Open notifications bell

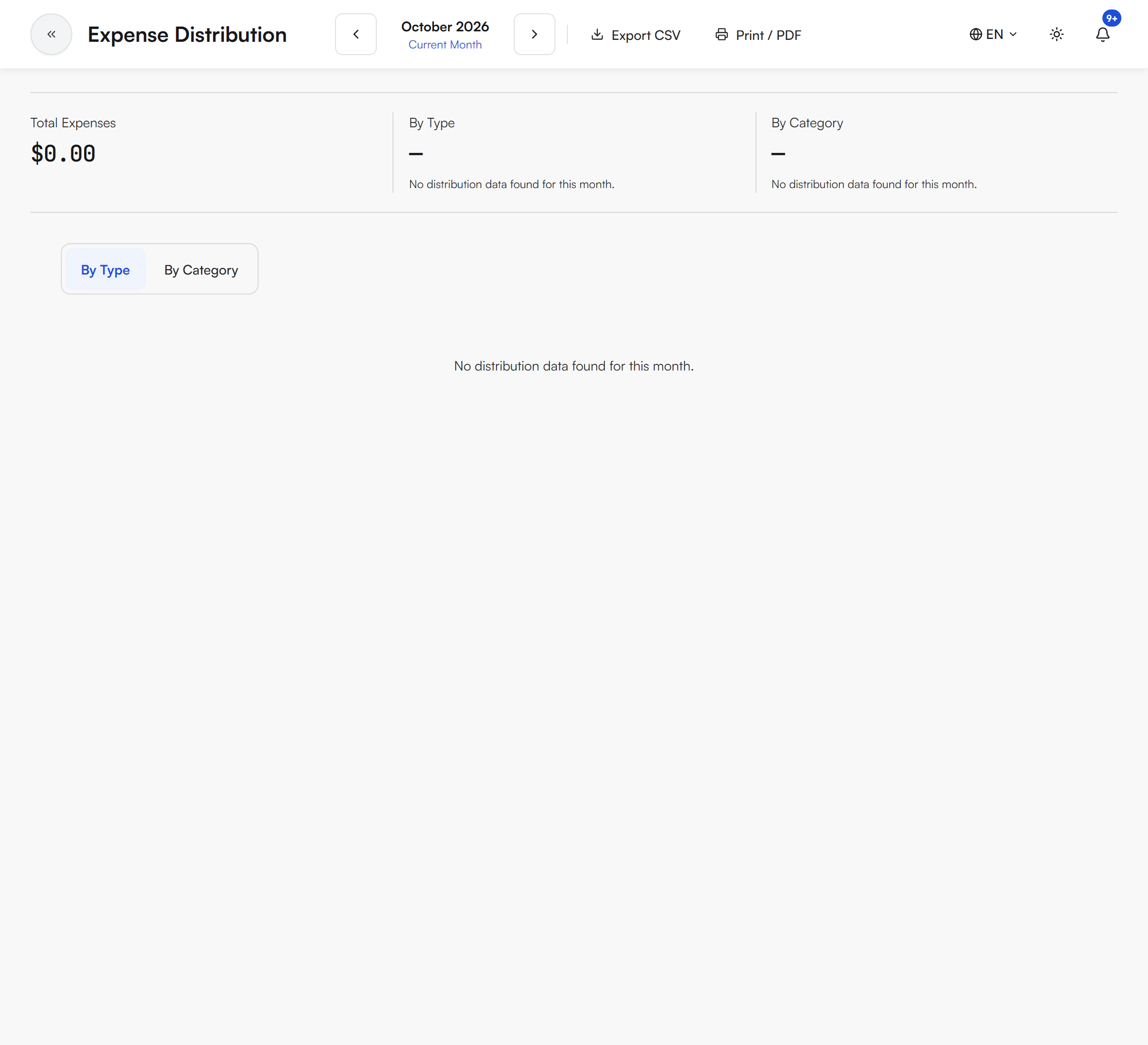pos(1102,35)
